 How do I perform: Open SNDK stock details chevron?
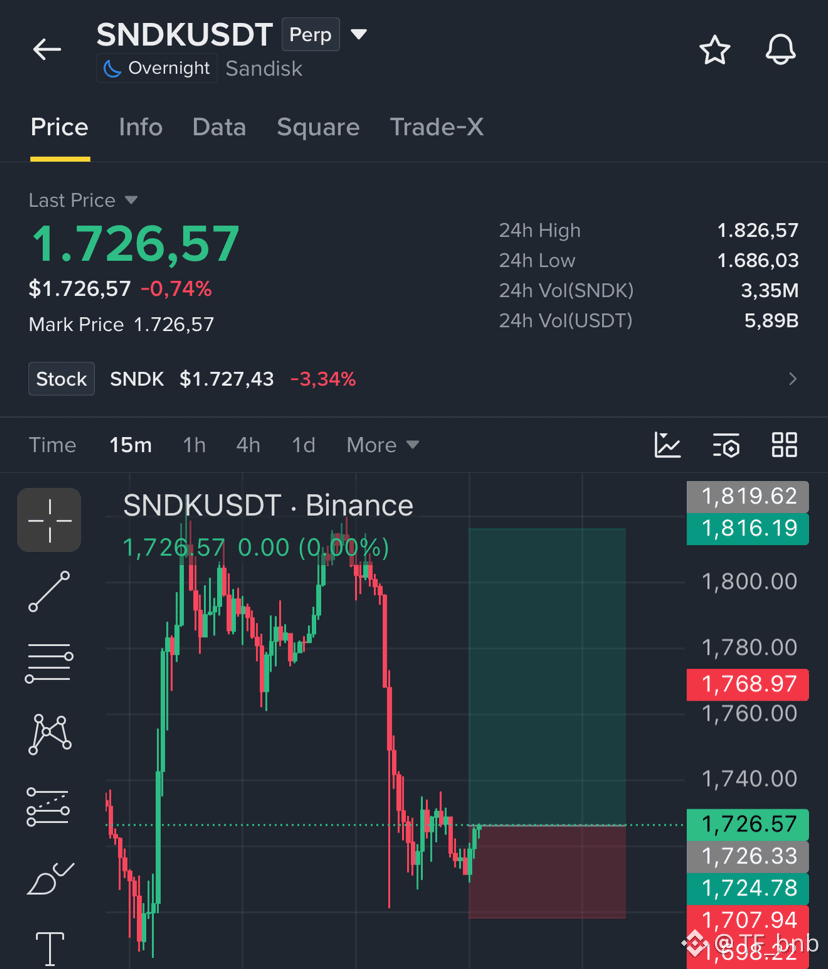[793, 379]
